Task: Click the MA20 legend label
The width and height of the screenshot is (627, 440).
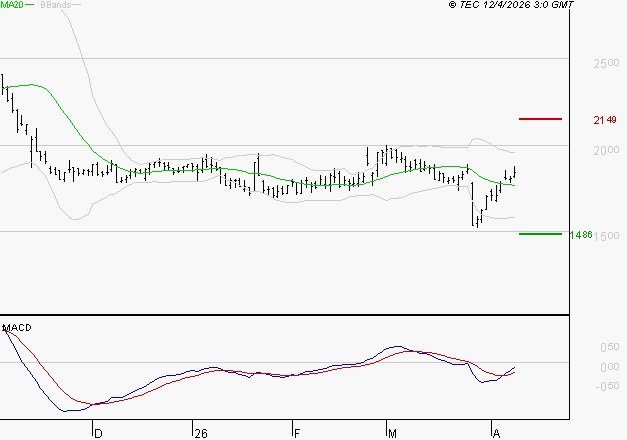Action: click(12, 4)
